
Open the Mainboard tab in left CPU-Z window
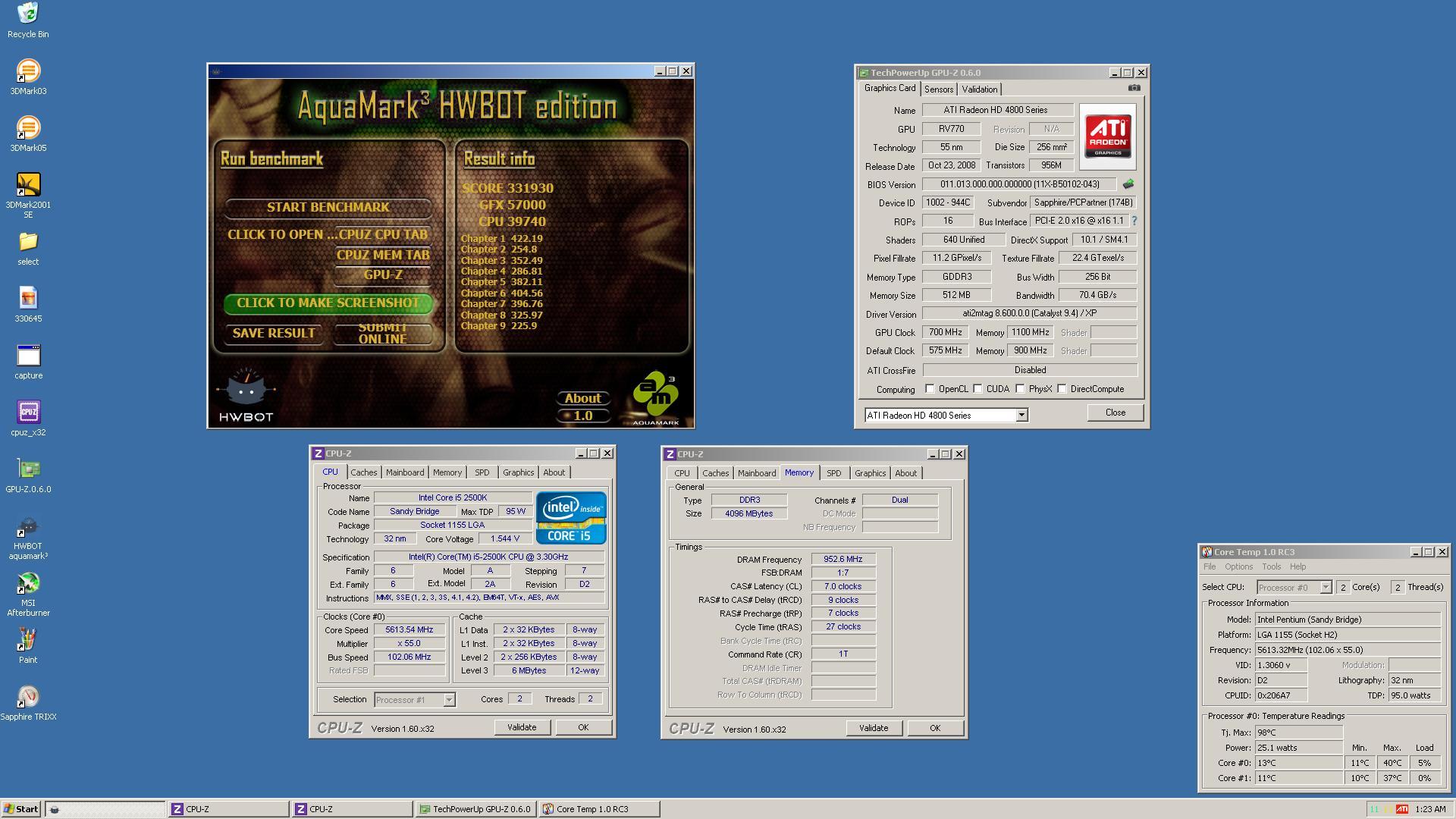405,472
